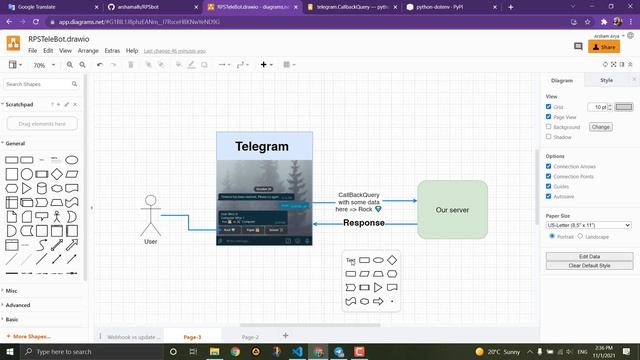This screenshot has height=360, width=640.
Task: Click the fill color bucket icon
Action: pos(178,64)
